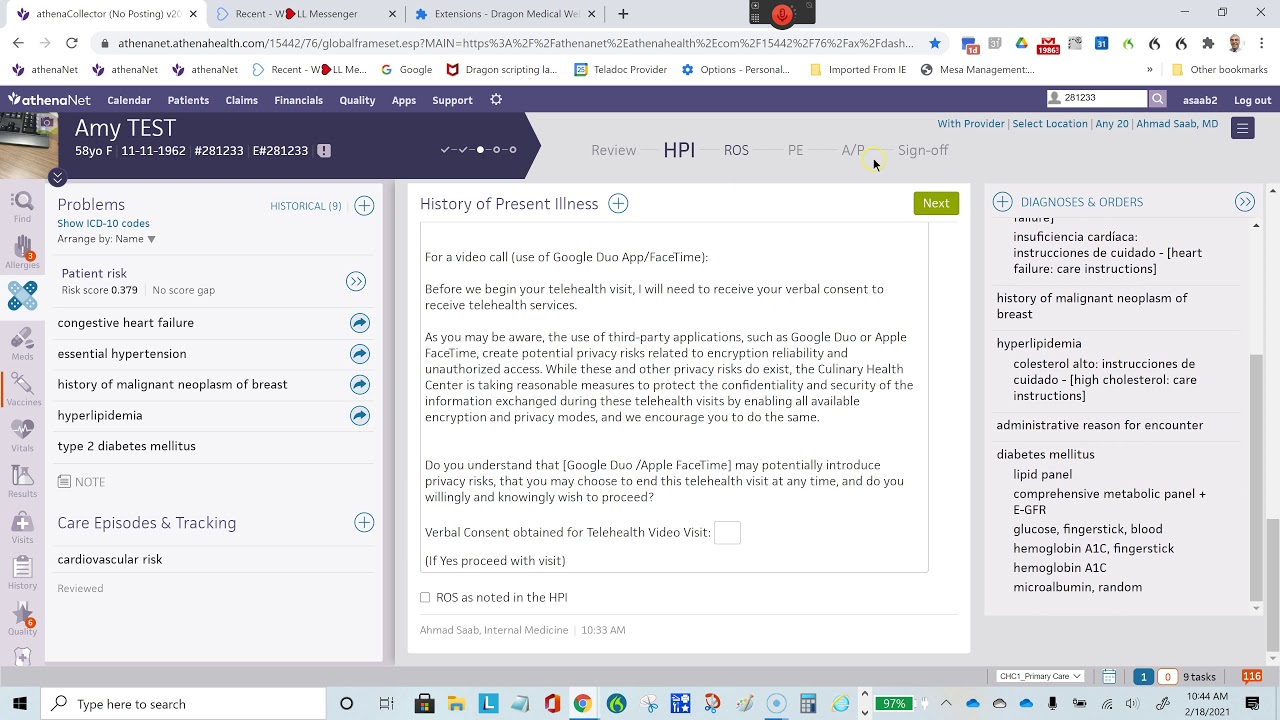The image size is (1280, 720).
Task: Open the athenaNet settings gear
Action: coord(496,100)
